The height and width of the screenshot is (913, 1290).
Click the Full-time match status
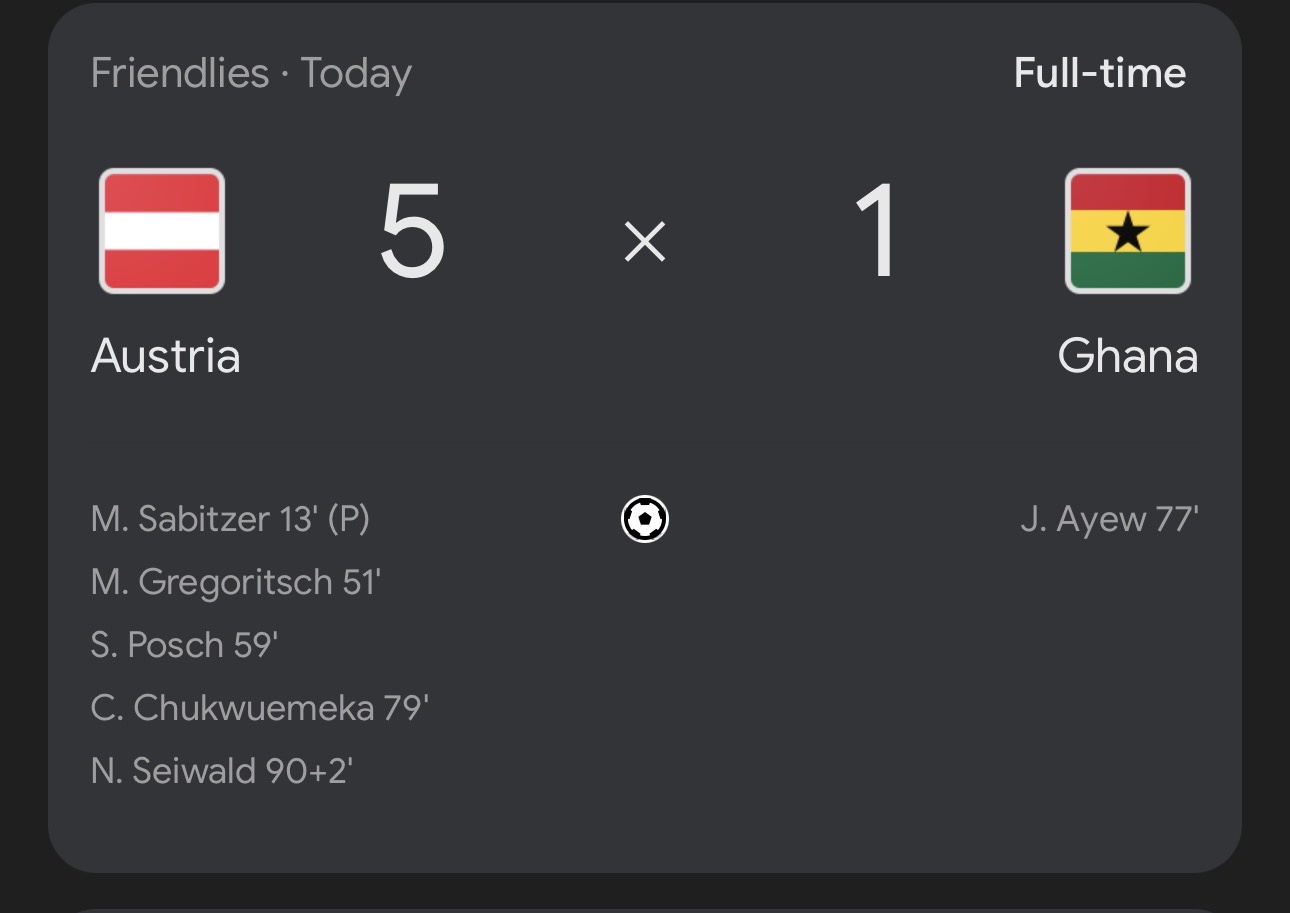1099,73
